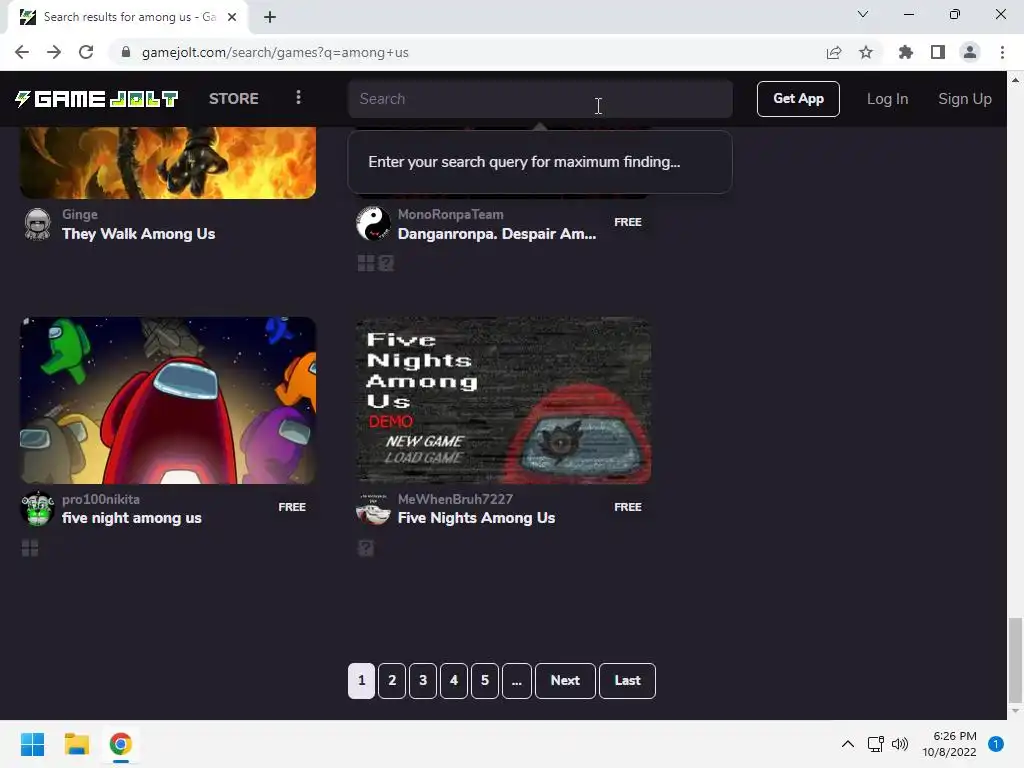The image size is (1024, 768).
Task: Open the network status tray icon
Action: tap(875, 744)
